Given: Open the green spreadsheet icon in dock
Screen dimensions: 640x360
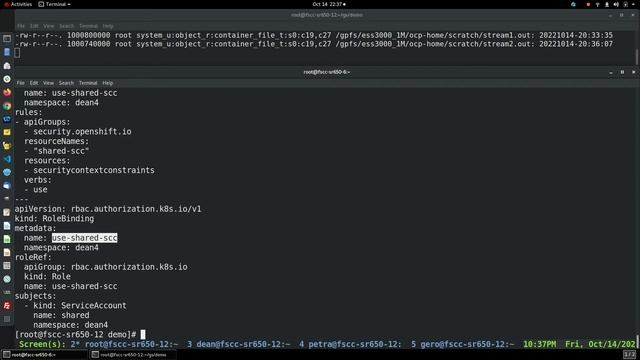Looking at the screenshot, I should (x=7, y=239).
